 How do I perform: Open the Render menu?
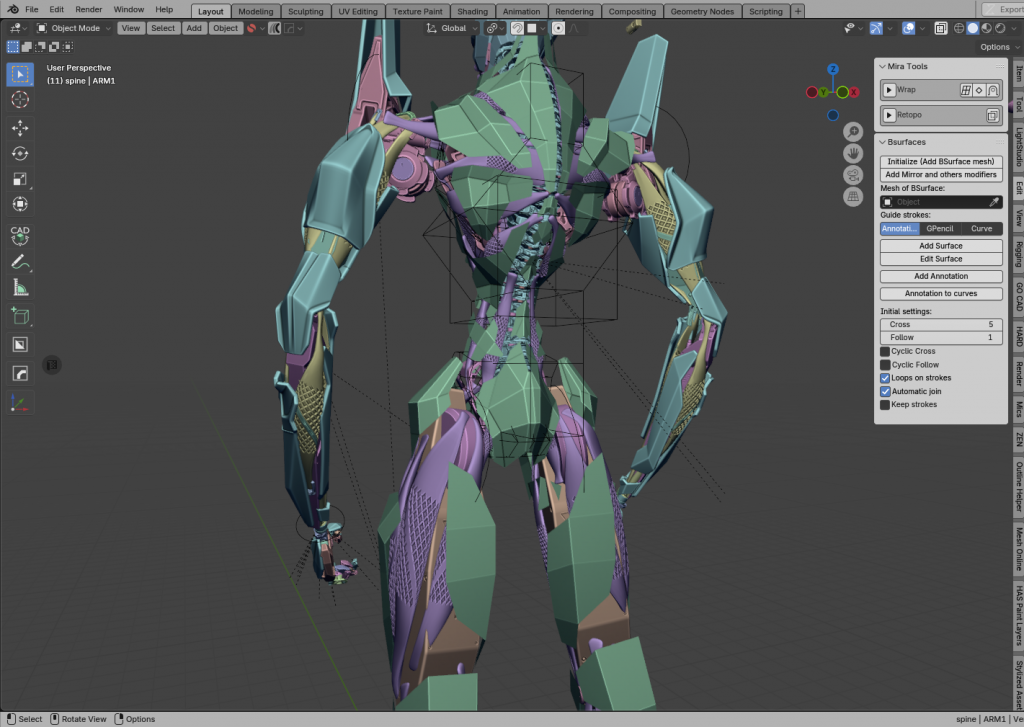(x=89, y=10)
